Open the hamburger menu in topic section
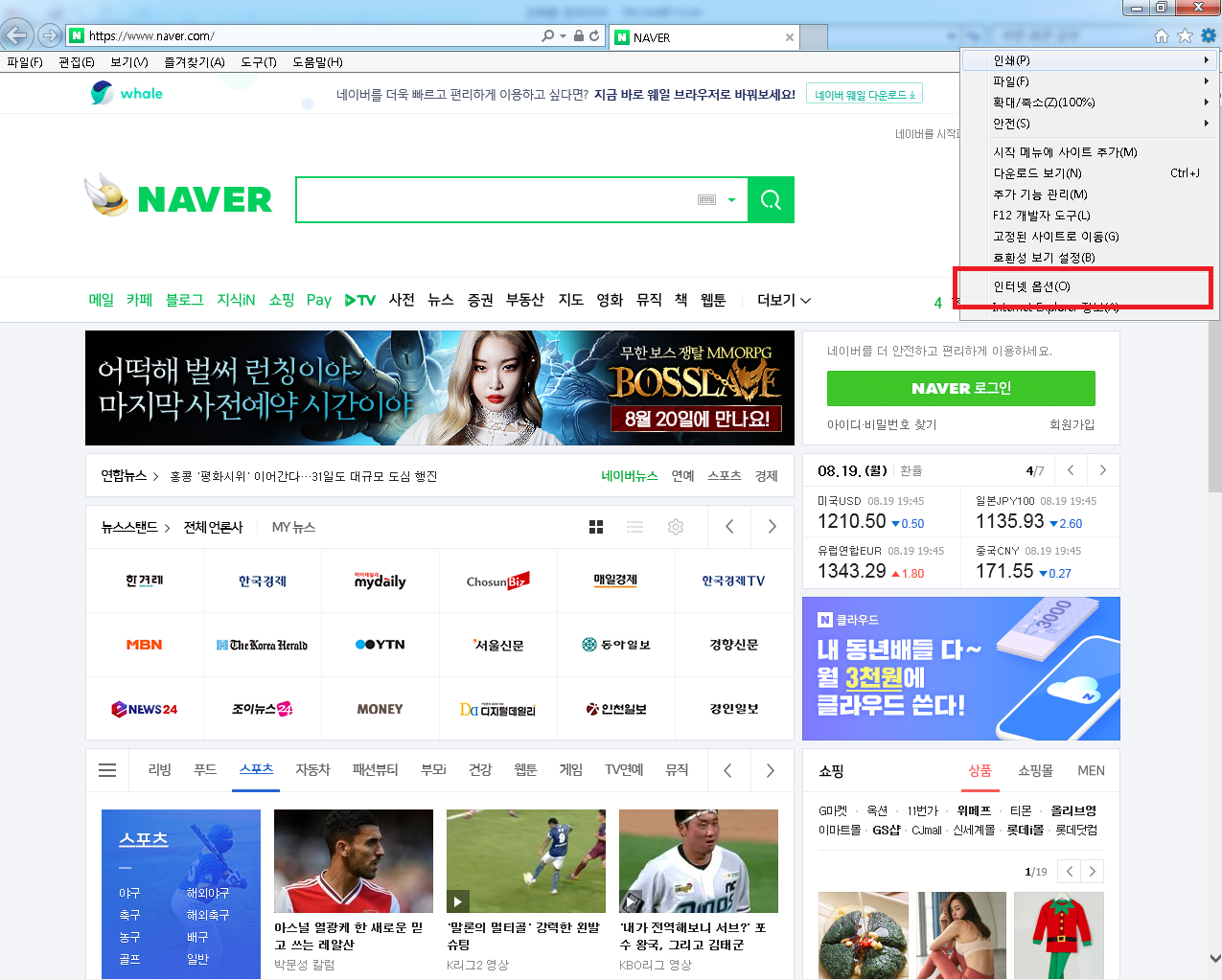 [x=107, y=770]
